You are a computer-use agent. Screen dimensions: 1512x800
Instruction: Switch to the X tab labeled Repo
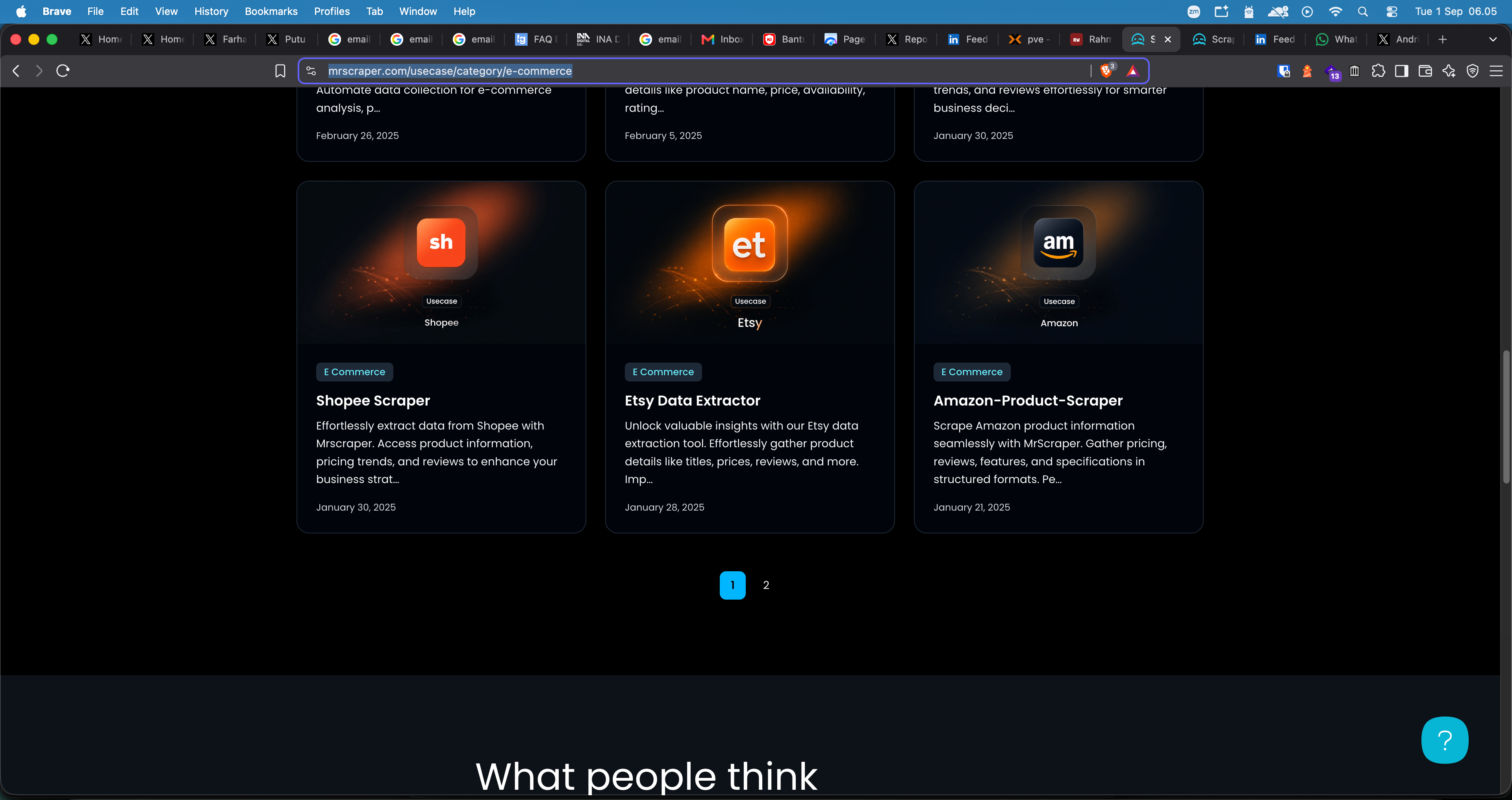pos(908,39)
